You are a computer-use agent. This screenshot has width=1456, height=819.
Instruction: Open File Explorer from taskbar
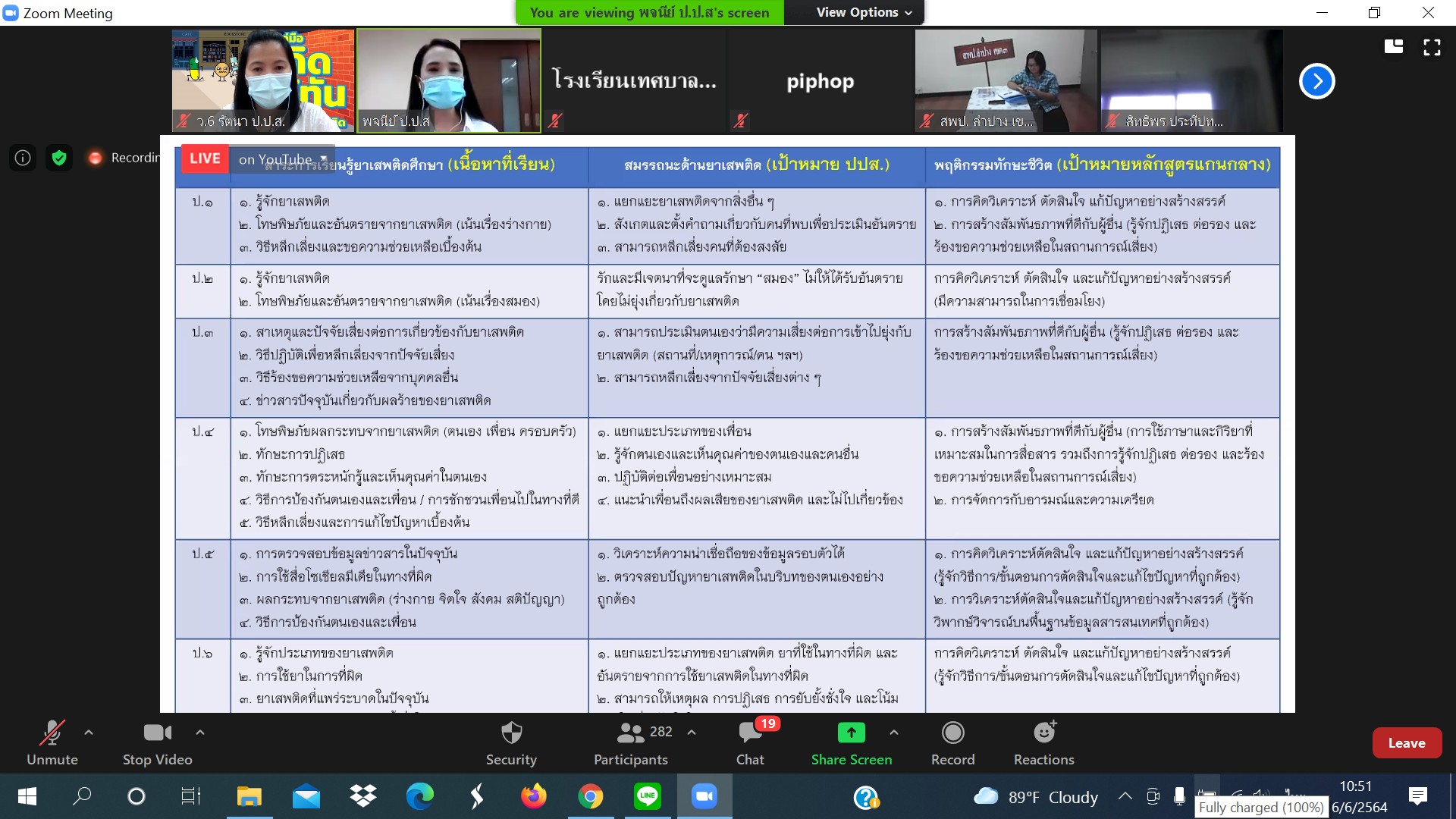tap(249, 796)
